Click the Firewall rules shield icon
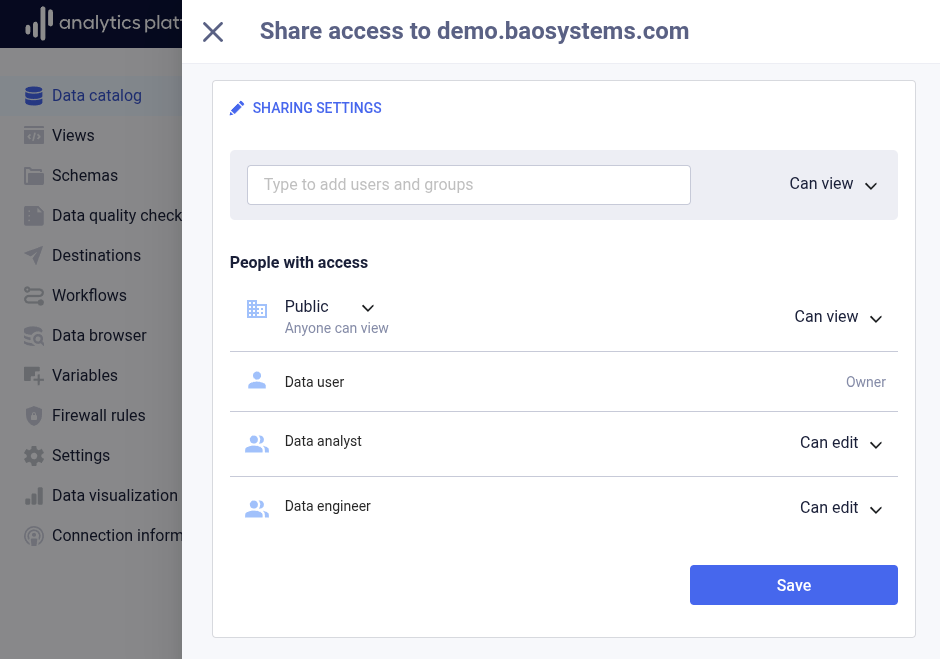This screenshot has width=940, height=659. click(34, 416)
